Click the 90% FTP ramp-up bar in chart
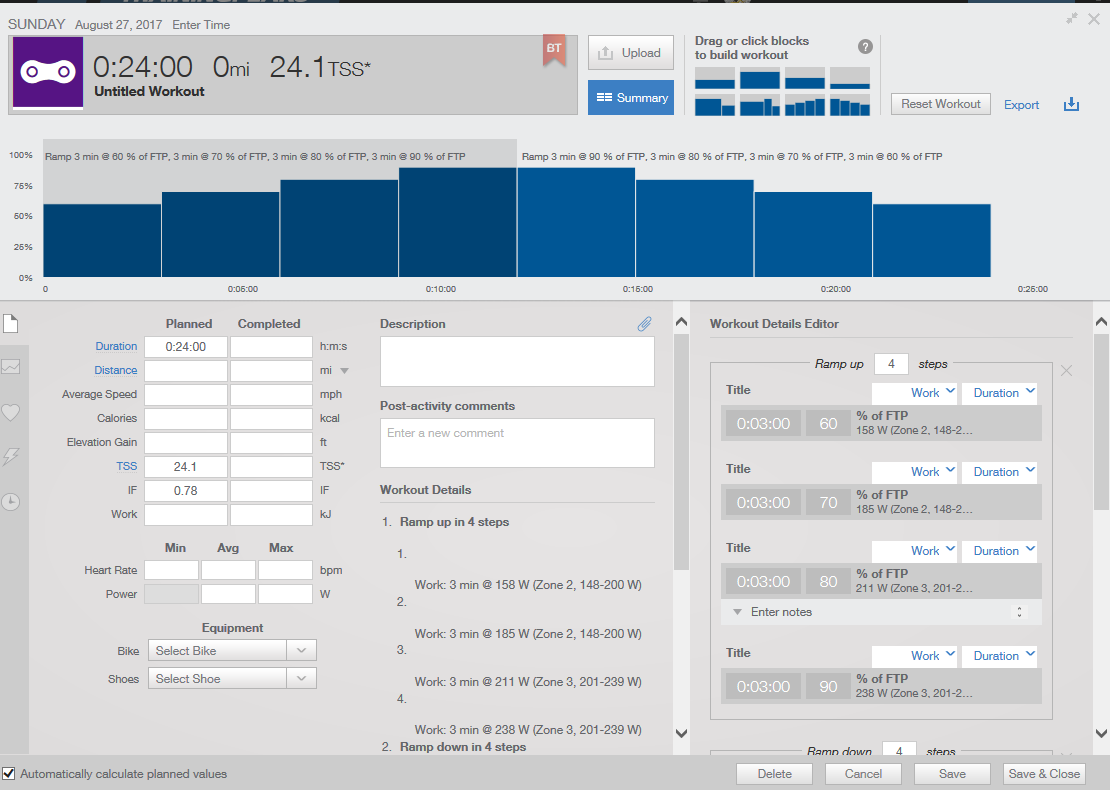Image resolution: width=1110 pixels, height=790 pixels. (457, 222)
